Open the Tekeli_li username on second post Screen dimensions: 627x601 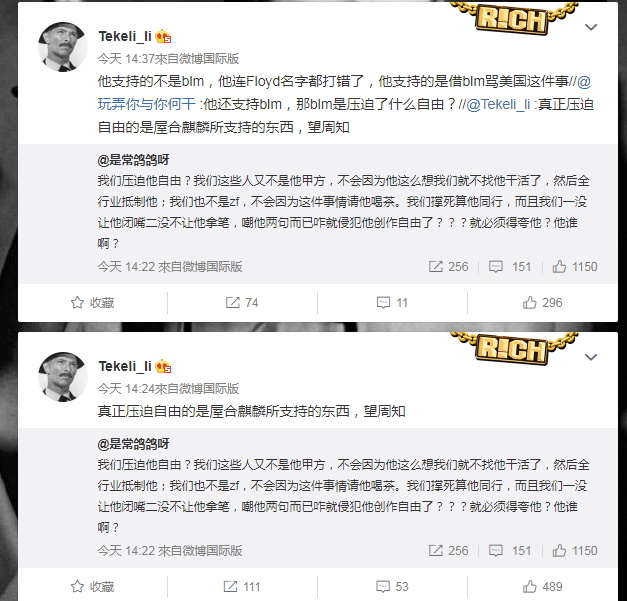click(x=125, y=366)
